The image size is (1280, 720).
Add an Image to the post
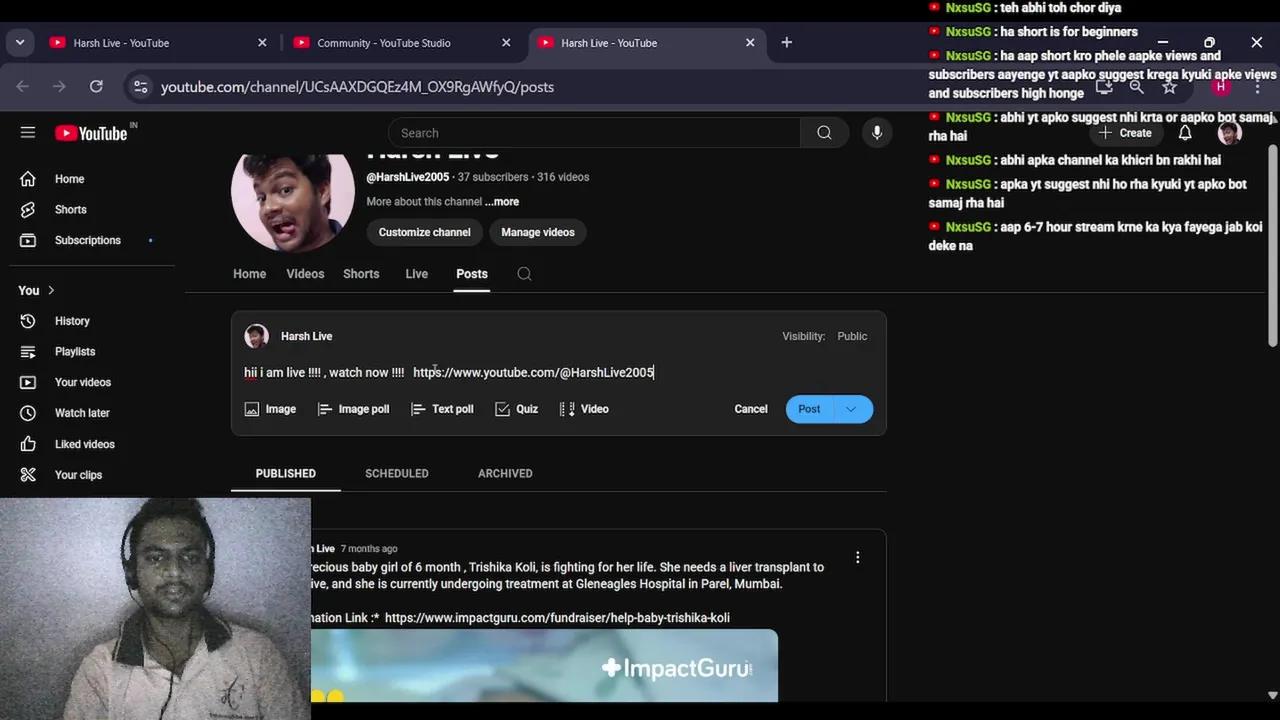pos(270,409)
